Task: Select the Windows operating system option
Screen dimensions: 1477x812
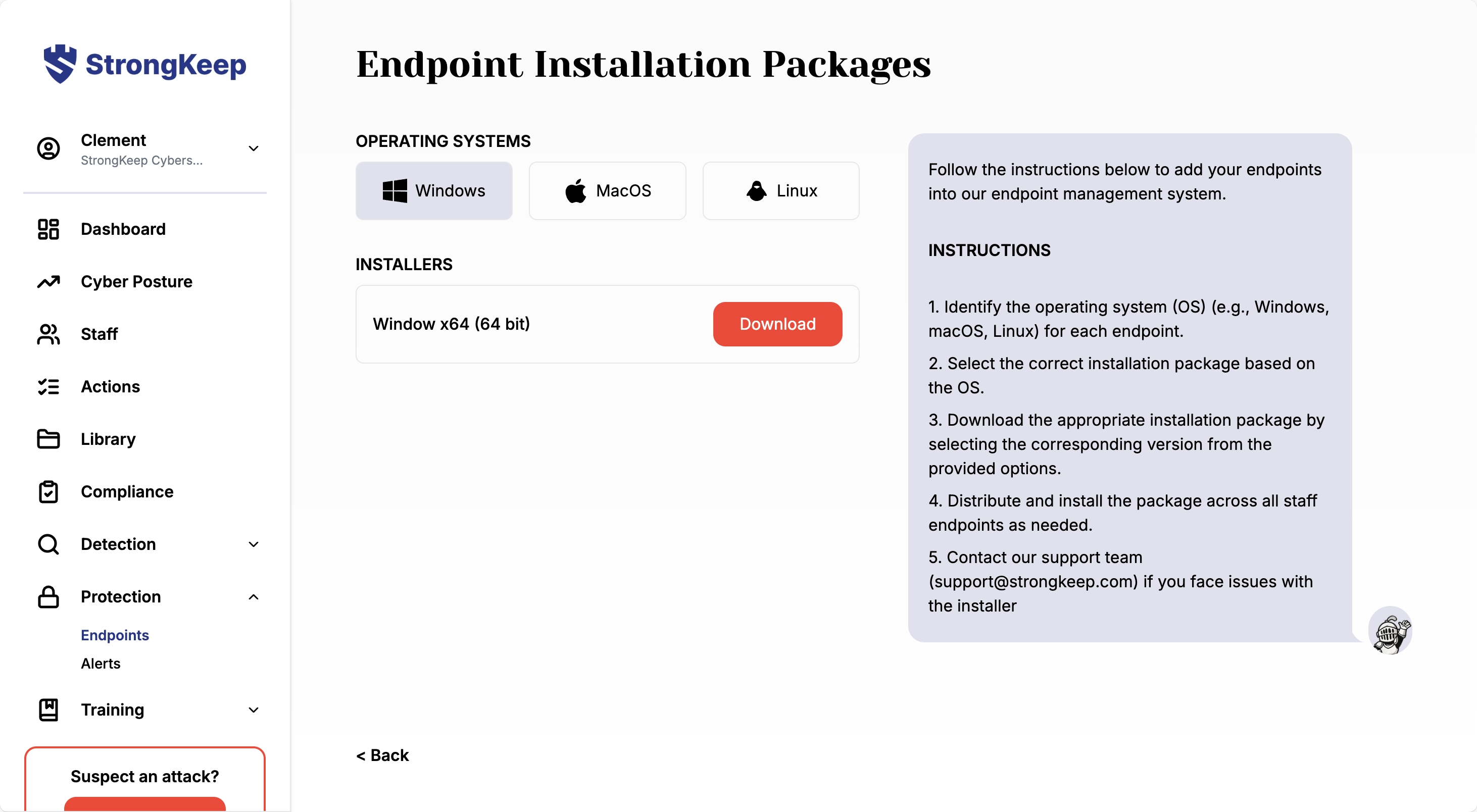Action: pos(433,191)
